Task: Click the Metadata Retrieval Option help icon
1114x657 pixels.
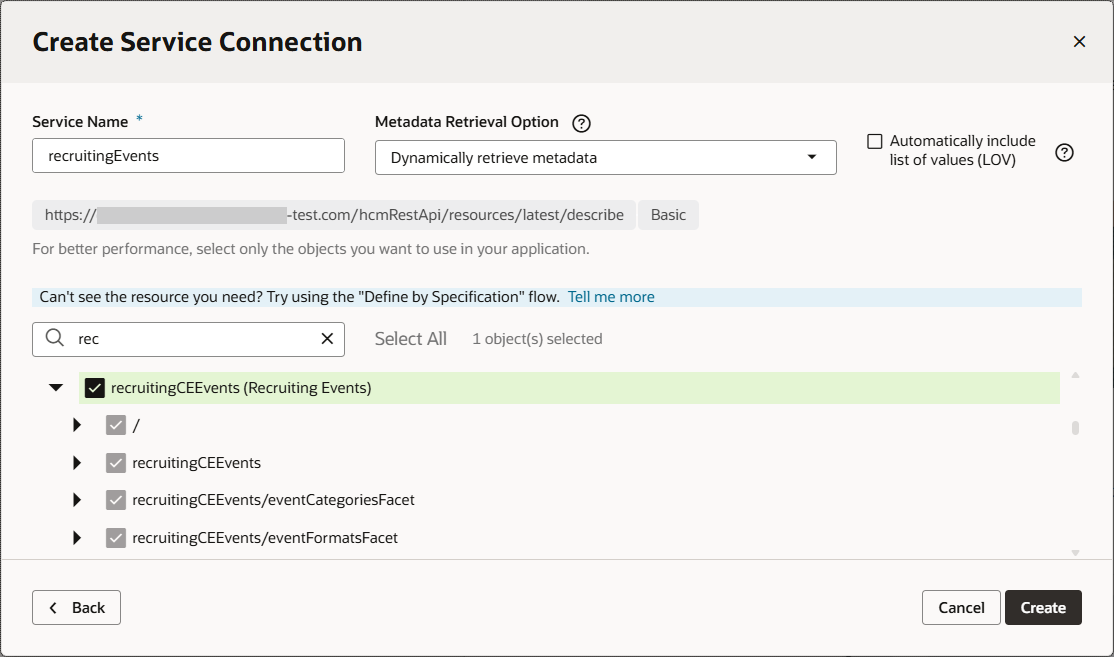Action: click(x=581, y=122)
